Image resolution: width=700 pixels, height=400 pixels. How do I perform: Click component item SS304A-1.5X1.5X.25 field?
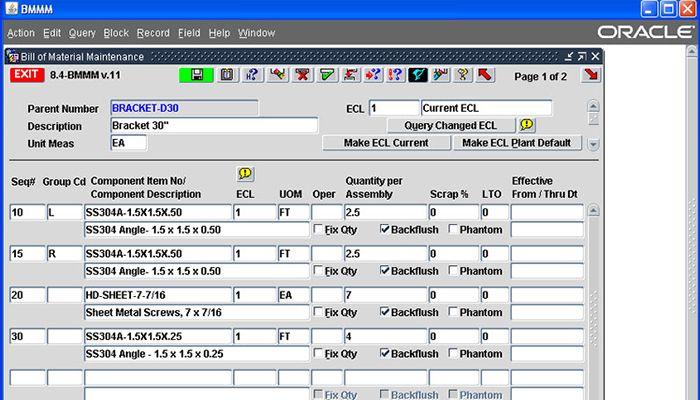(x=158, y=336)
